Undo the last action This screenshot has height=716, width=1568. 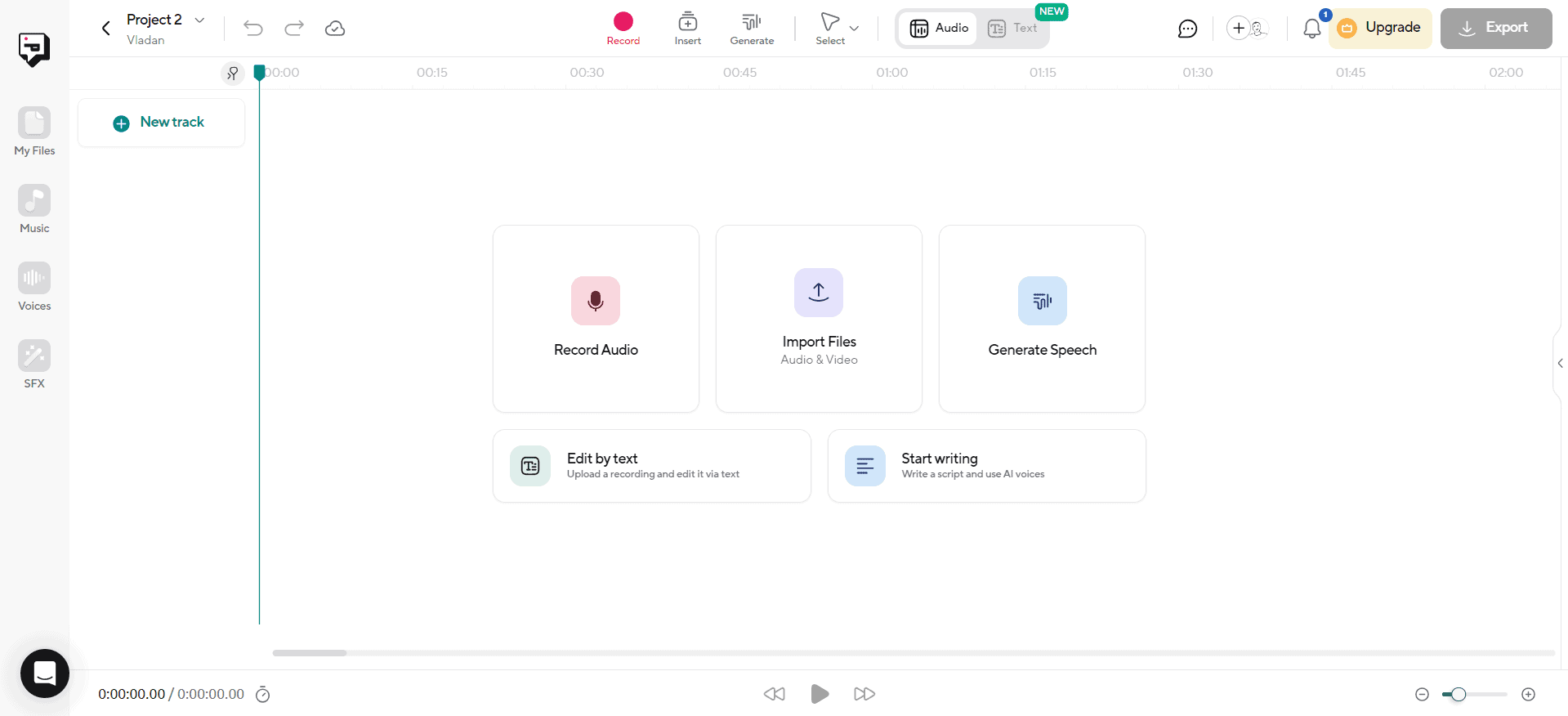point(253,29)
